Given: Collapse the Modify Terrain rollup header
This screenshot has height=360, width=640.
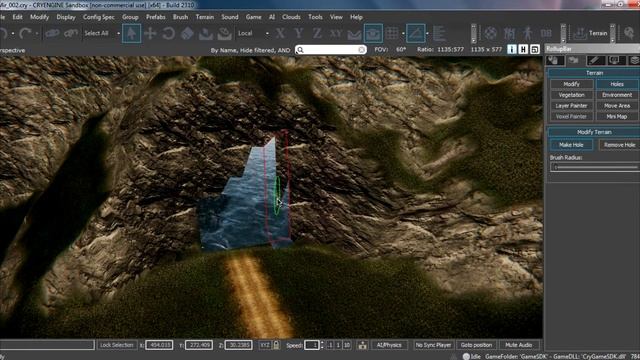Looking at the screenshot, I should 594,132.
